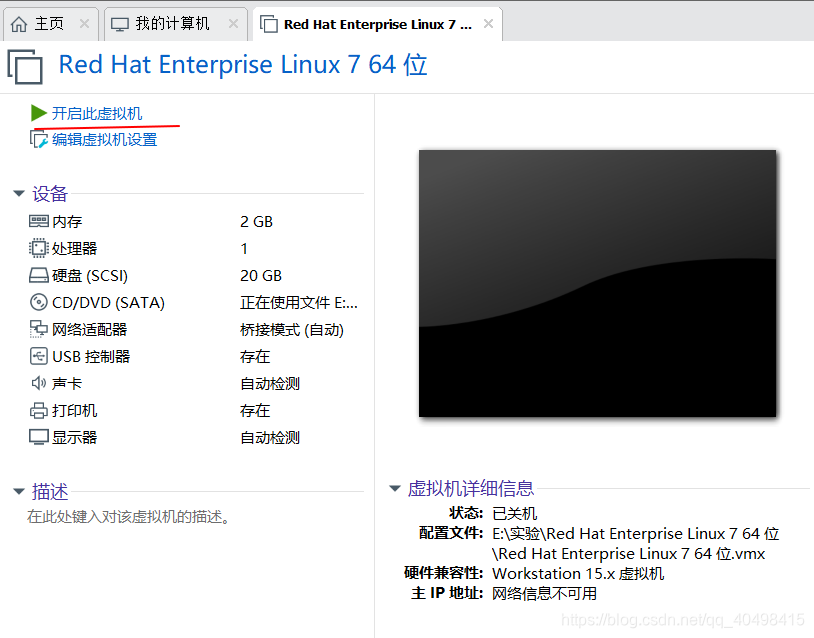814x638 pixels.
Task: Click the edit VM settings wrench icon
Action: pyautogui.click(x=39, y=139)
